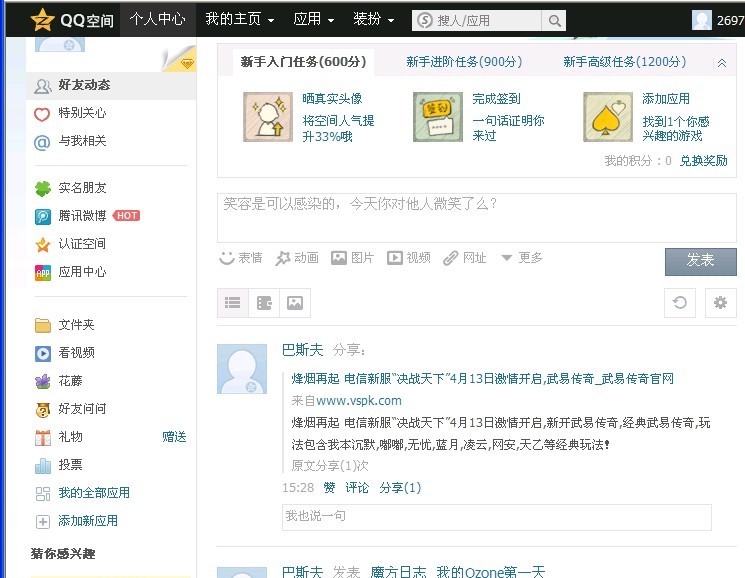Image resolution: width=745 pixels, height=578 pixels.
Task: Open the 应用中心 APP icon
Action: click(x=43, y=273)
